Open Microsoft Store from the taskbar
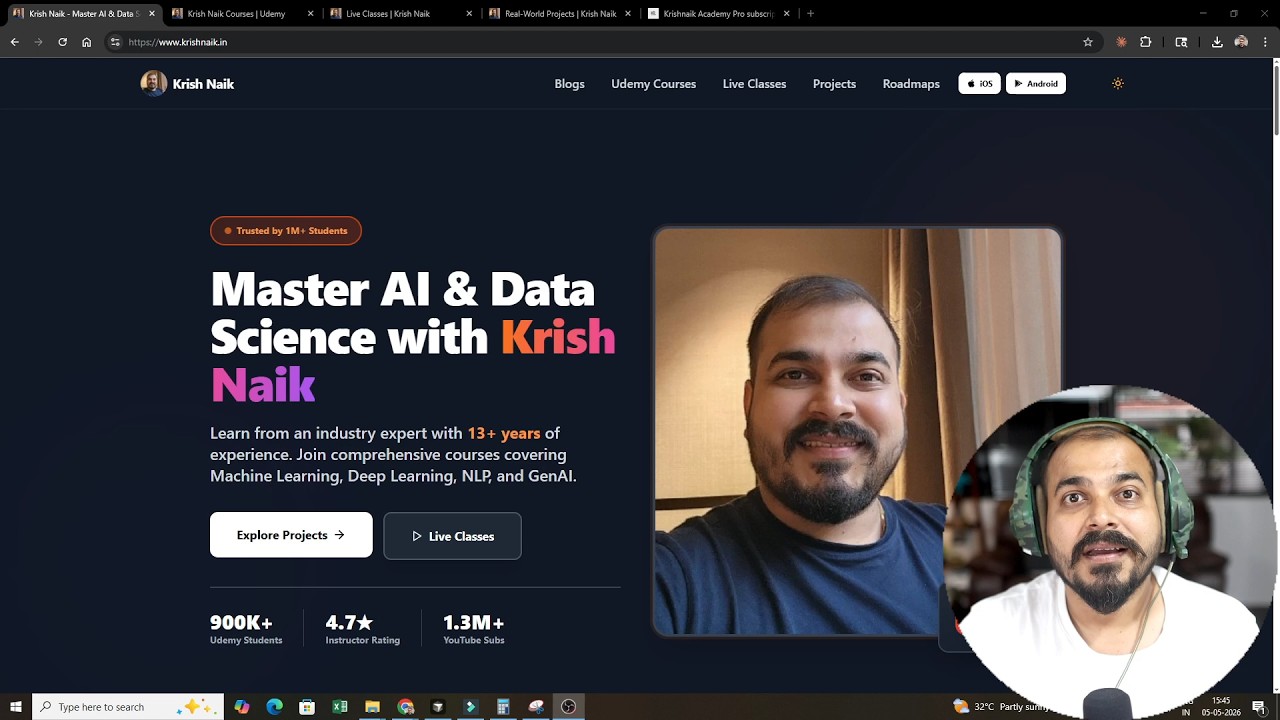 pyautogui.click(x=307, y=707)
